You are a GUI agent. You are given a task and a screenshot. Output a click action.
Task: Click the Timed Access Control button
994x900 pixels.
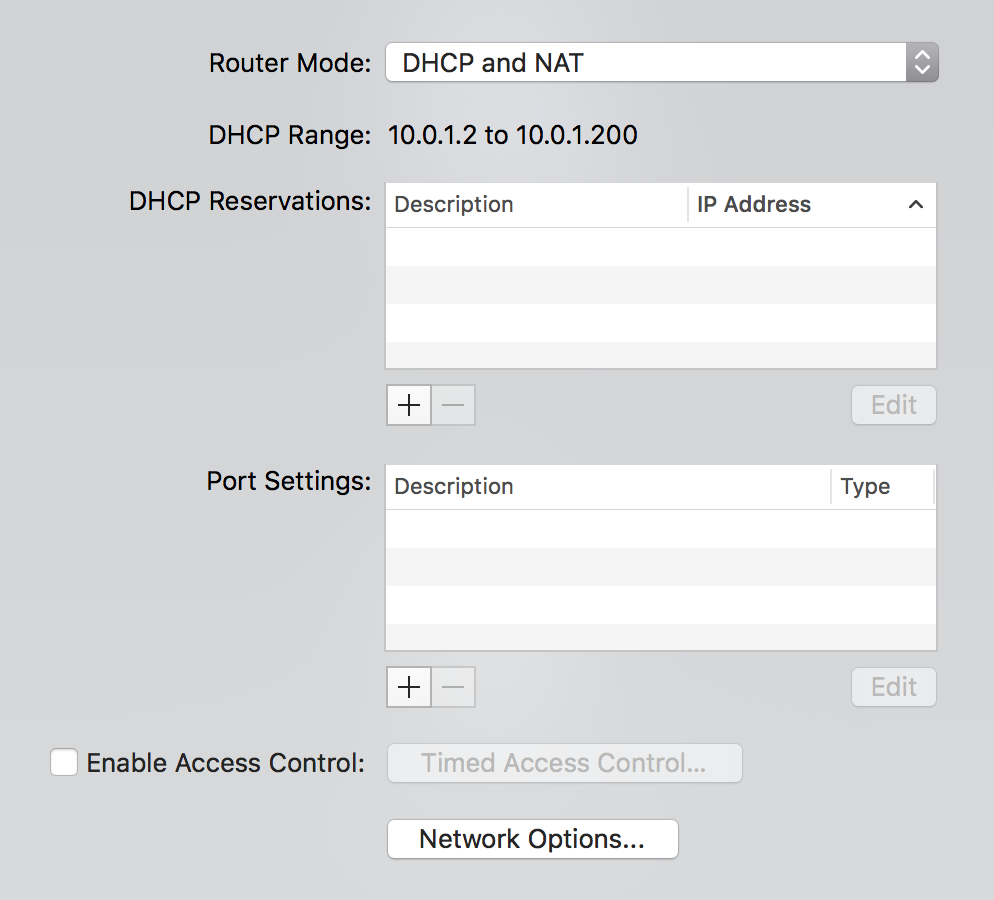564,763
